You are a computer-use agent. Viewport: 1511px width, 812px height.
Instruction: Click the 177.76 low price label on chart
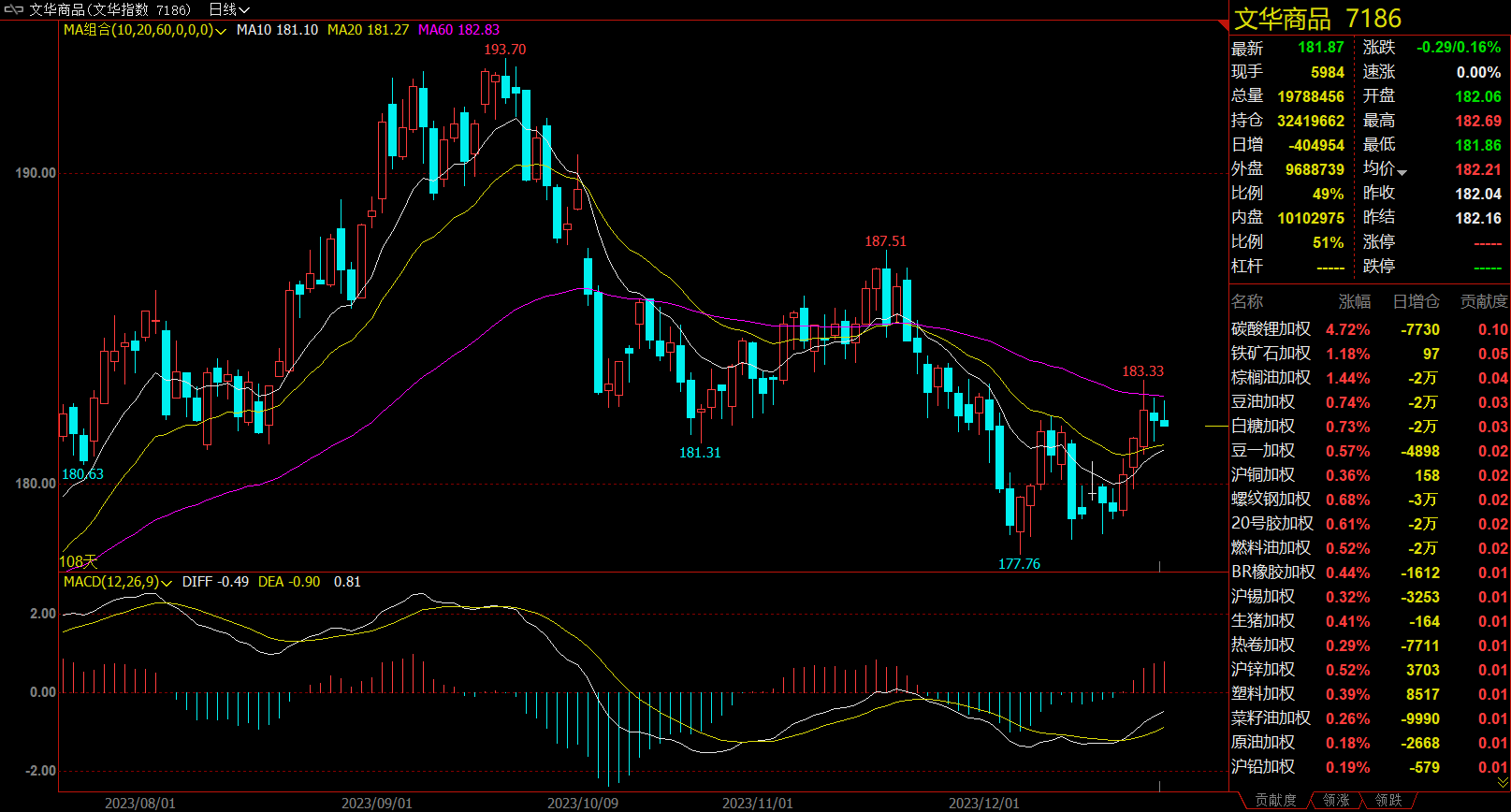coord(1019,564)
